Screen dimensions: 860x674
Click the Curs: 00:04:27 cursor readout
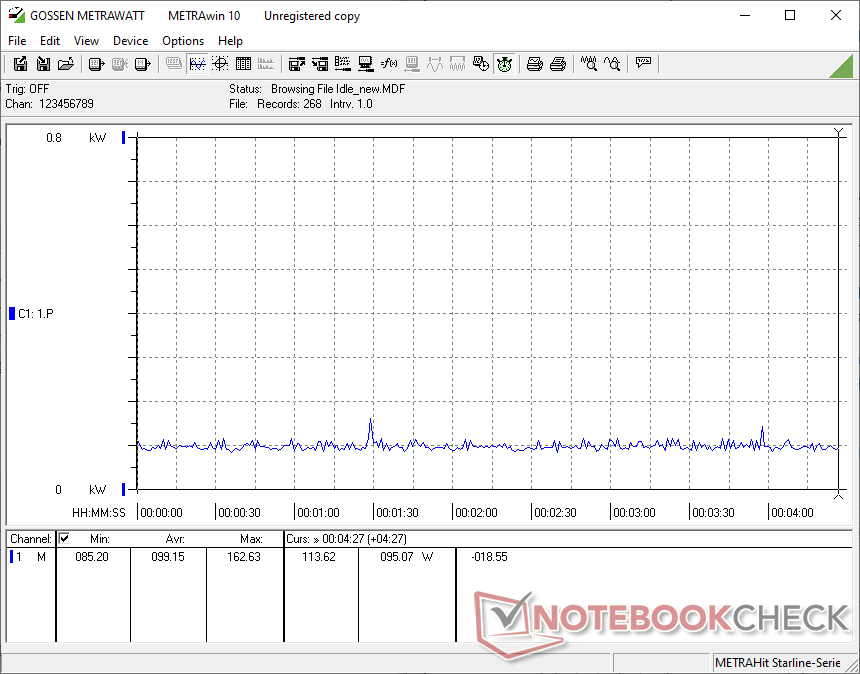346,539
